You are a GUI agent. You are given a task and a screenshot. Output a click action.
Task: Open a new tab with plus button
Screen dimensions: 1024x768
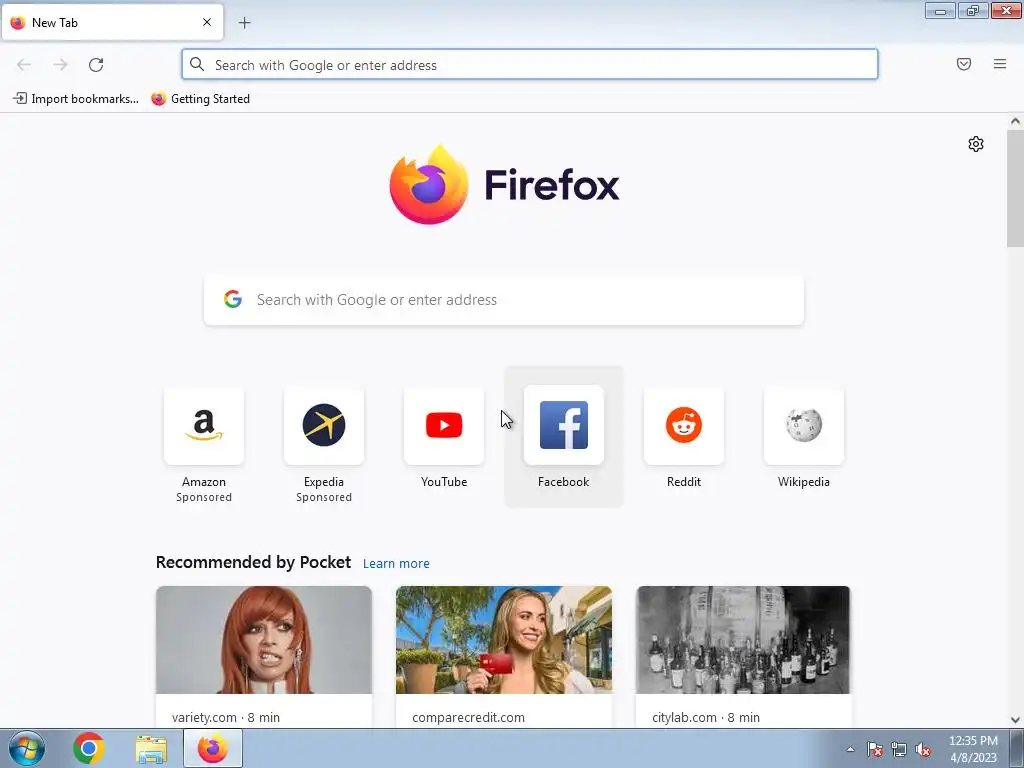click(244, 23)
